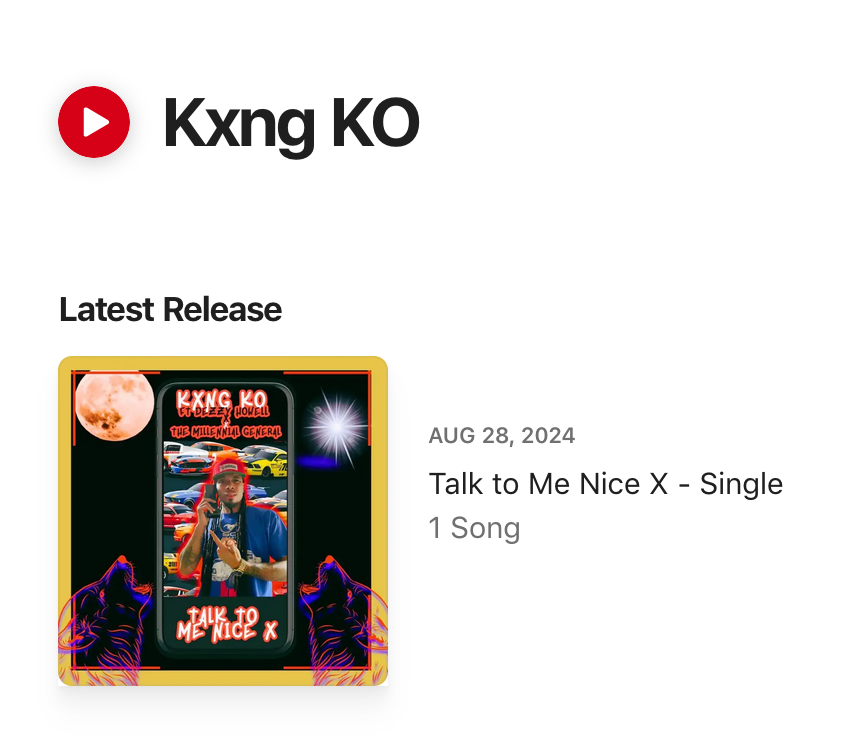Select the Kxng KO artist name heading

(290, 123)
